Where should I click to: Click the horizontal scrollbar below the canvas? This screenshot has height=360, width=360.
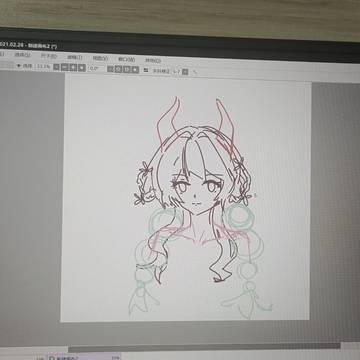(x=204, y=348)
